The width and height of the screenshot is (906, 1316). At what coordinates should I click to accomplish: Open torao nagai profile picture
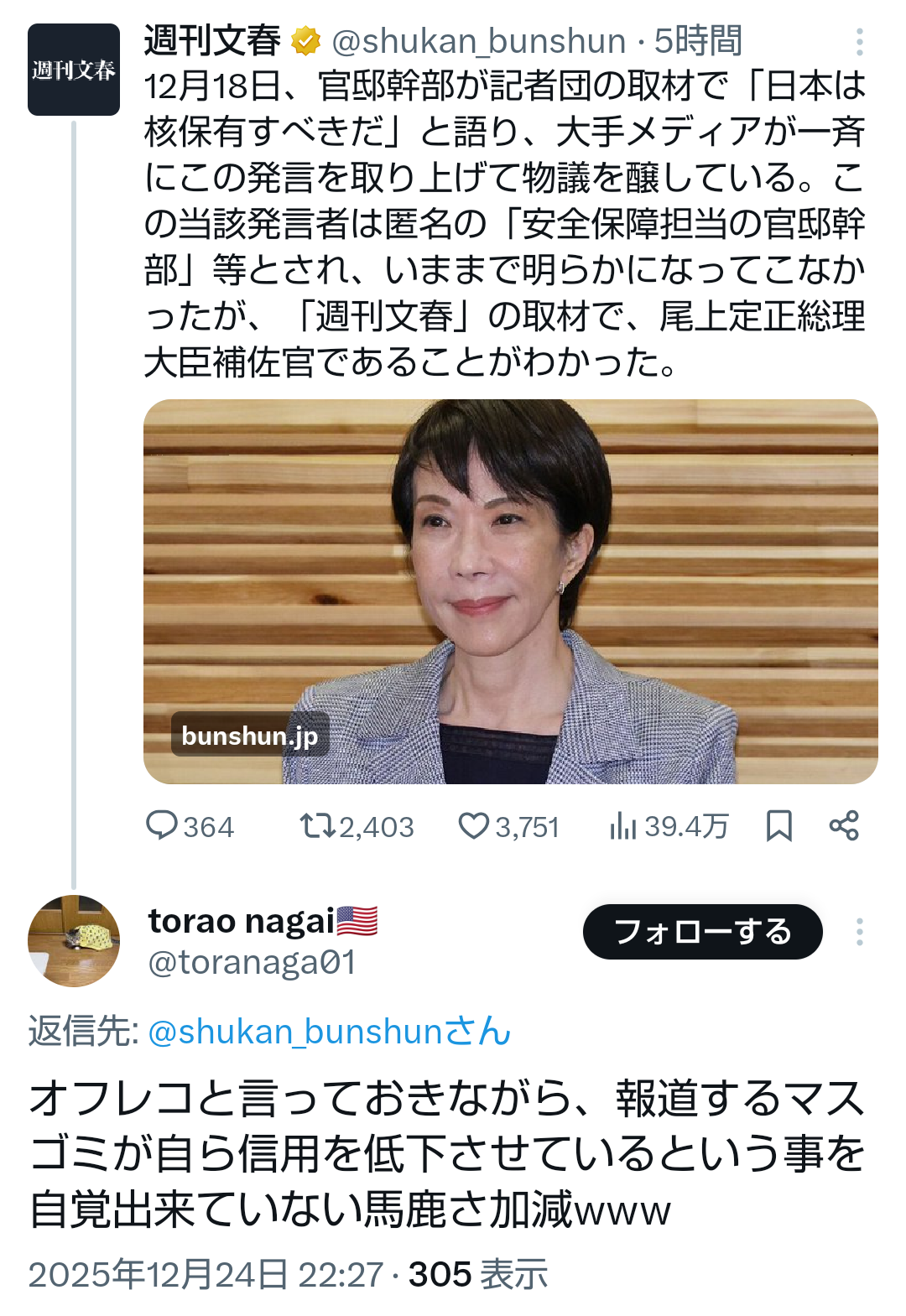tap(74, 940)
